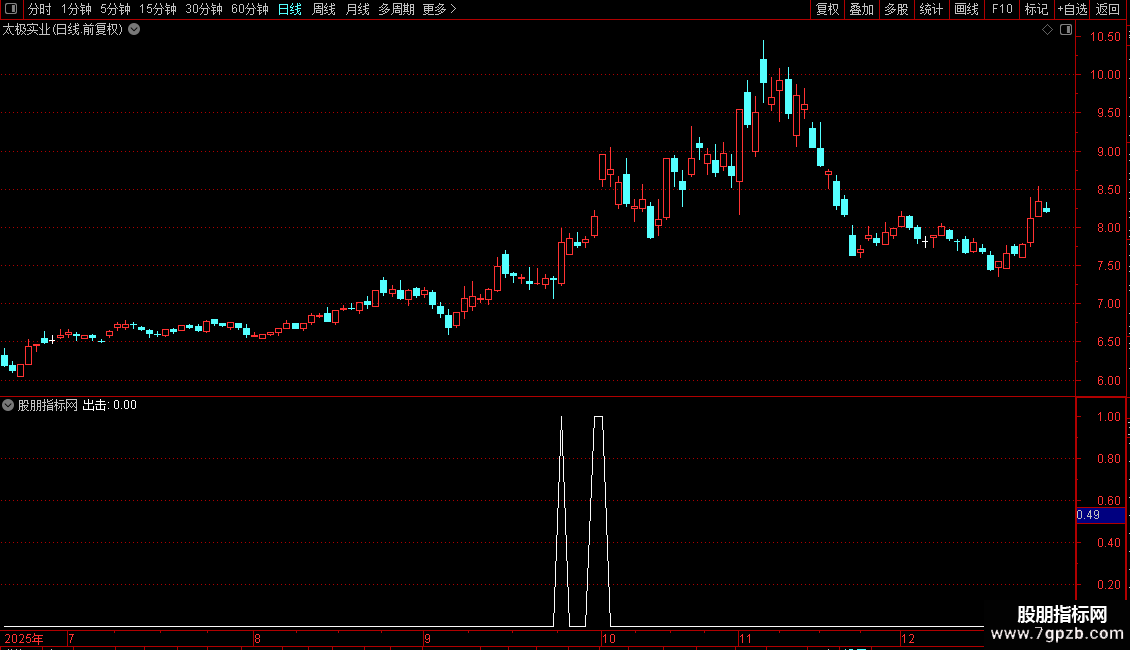This screenshot has width=1130, height=650.
Task: Open F10 company information
Action: 1002,9
